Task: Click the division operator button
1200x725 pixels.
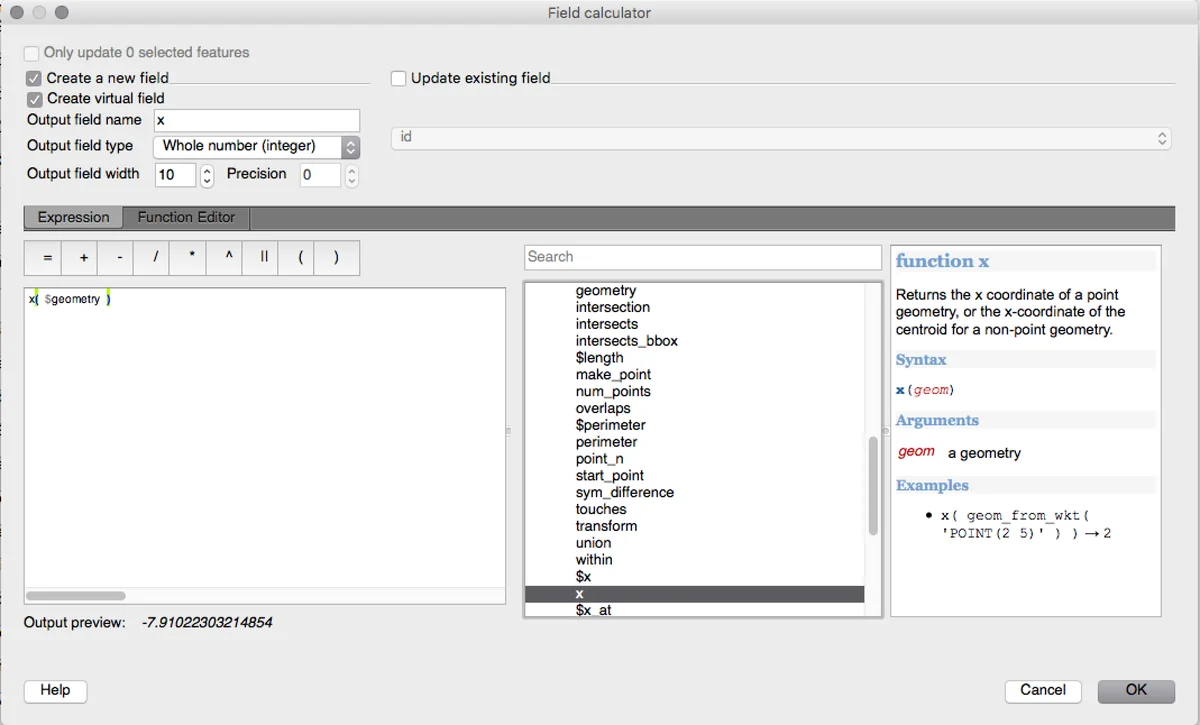Action: 155,258
